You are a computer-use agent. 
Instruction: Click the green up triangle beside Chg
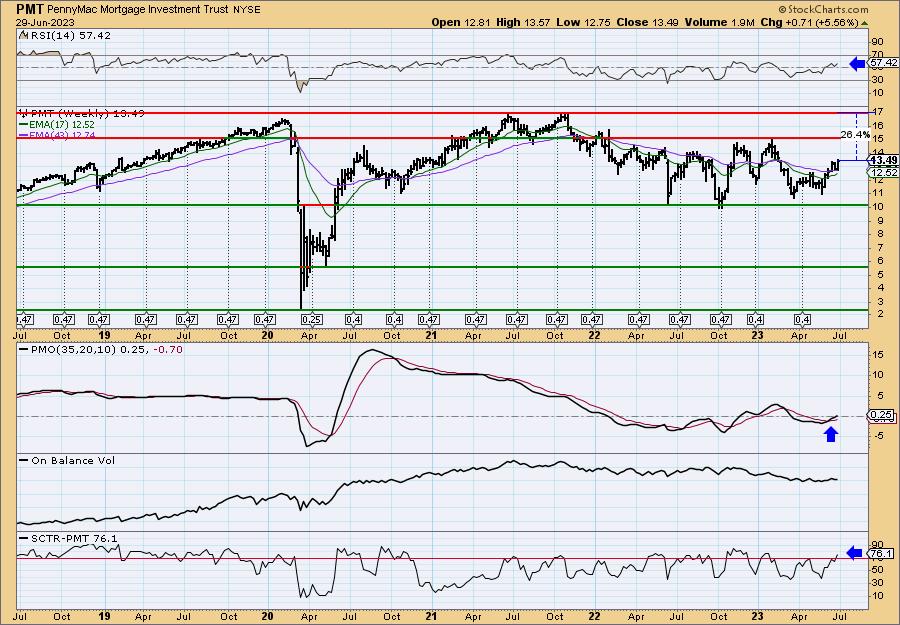(864, 23)
